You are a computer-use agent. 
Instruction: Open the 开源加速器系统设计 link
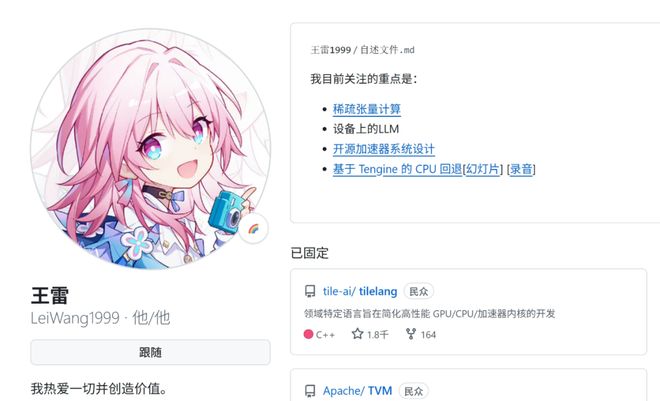(x=383, y=149)
